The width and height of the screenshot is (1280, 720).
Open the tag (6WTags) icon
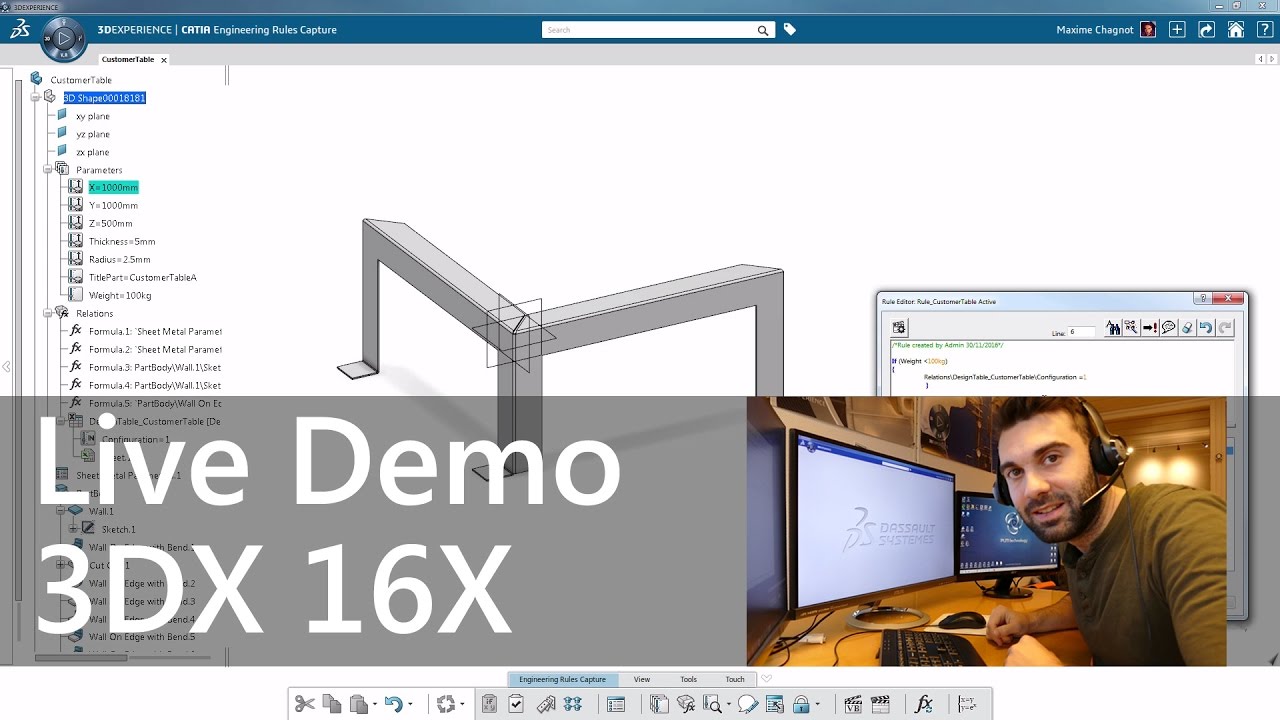tap(790, 30)
